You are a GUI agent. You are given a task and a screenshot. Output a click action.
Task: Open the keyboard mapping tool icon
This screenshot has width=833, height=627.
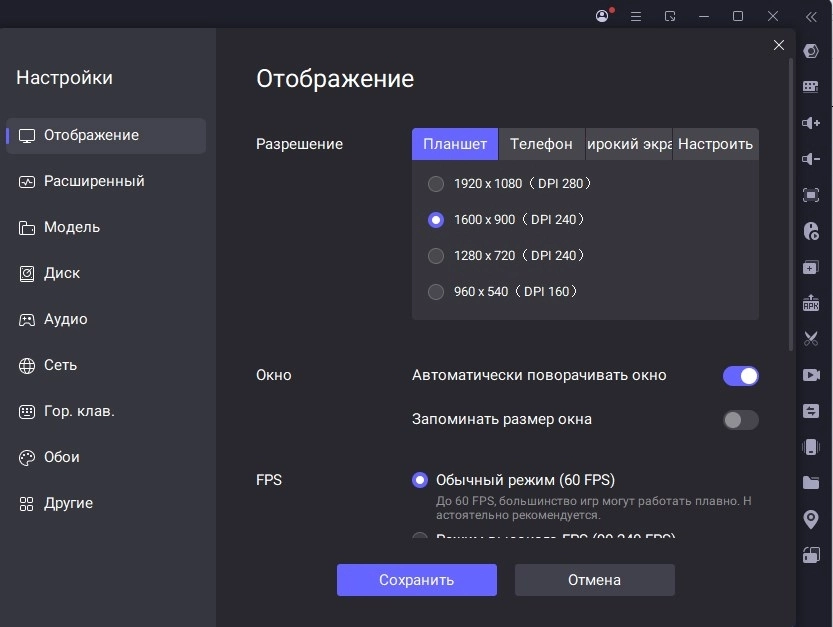click(x=811, y=87)
